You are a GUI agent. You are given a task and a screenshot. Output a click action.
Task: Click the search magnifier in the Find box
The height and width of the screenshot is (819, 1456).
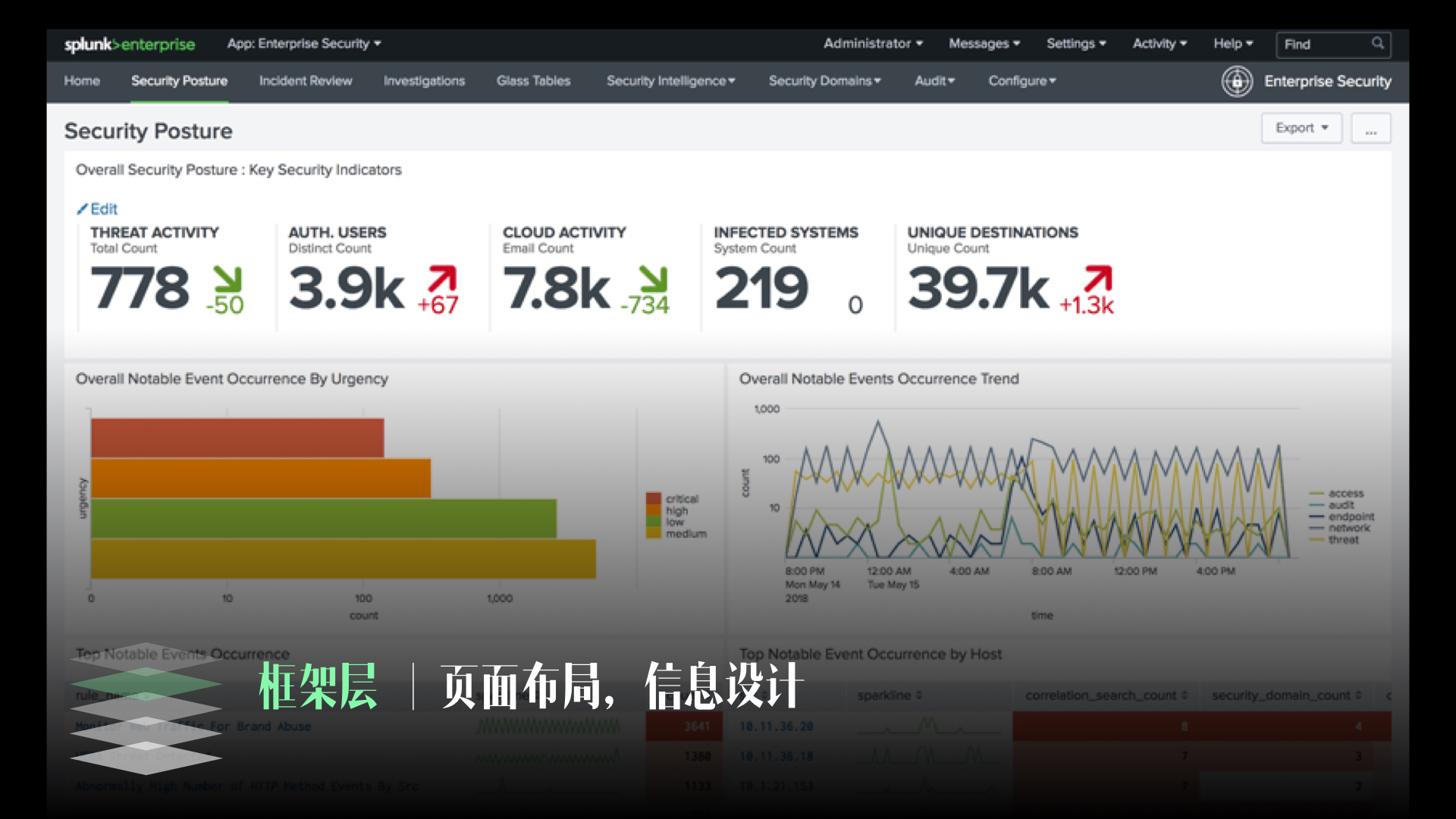coord(1378,44)
